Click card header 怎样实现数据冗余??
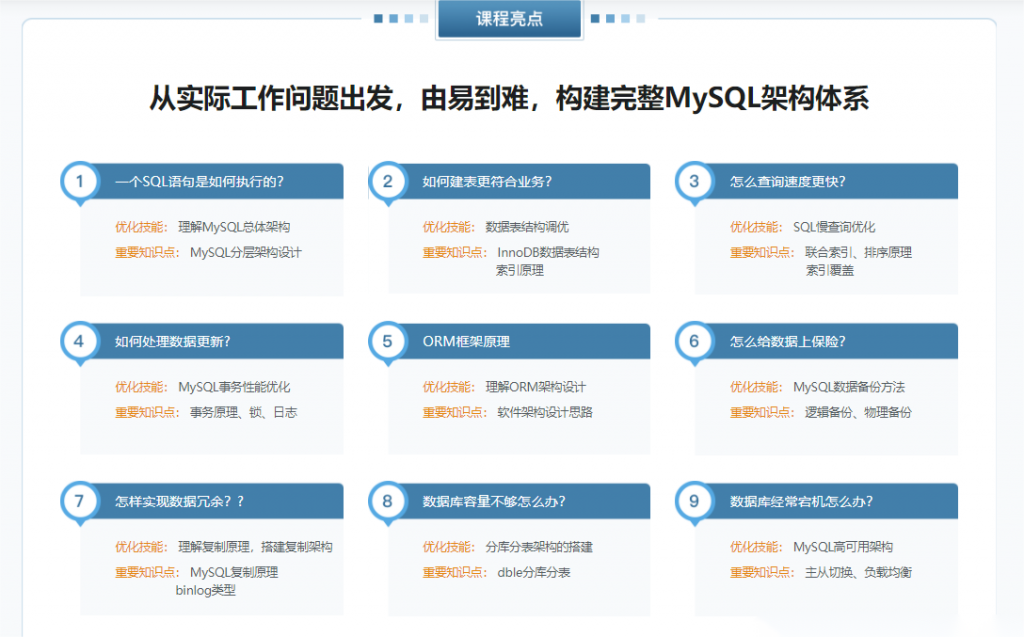Screen dimensions: 1024x637 pyautogui.click(x=212, y=501)
